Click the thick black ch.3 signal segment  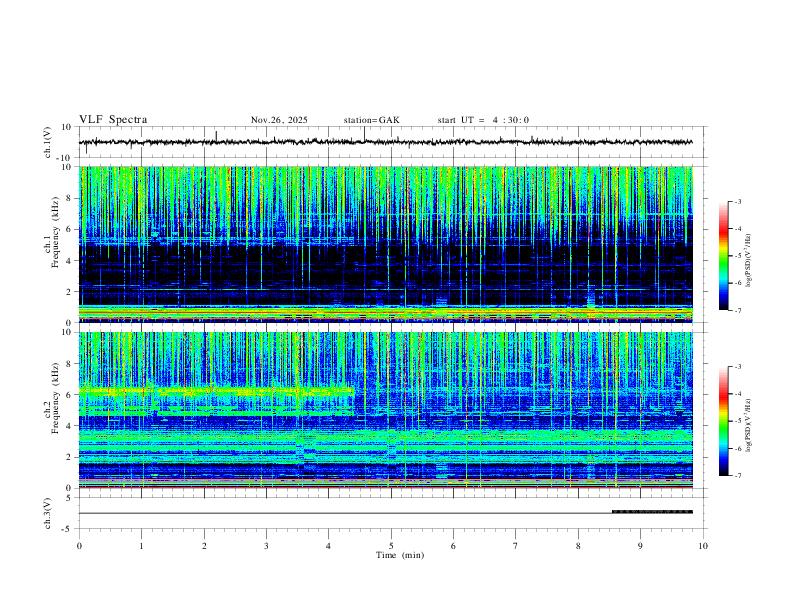pos(652,512)
